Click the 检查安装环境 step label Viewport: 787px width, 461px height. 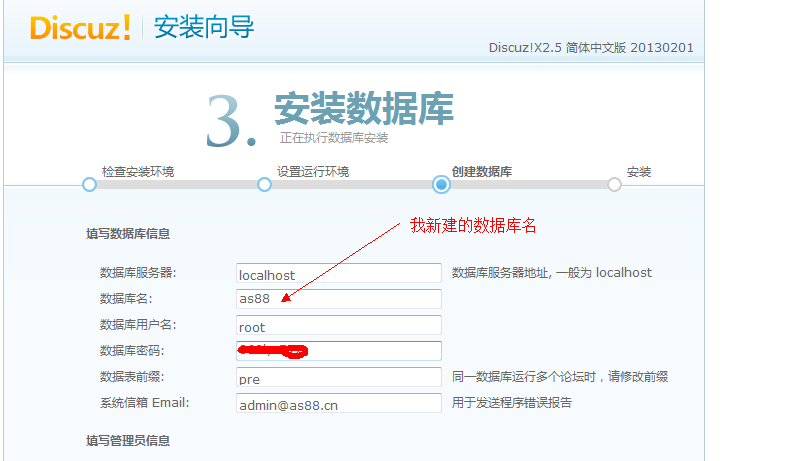coord(138,172)
